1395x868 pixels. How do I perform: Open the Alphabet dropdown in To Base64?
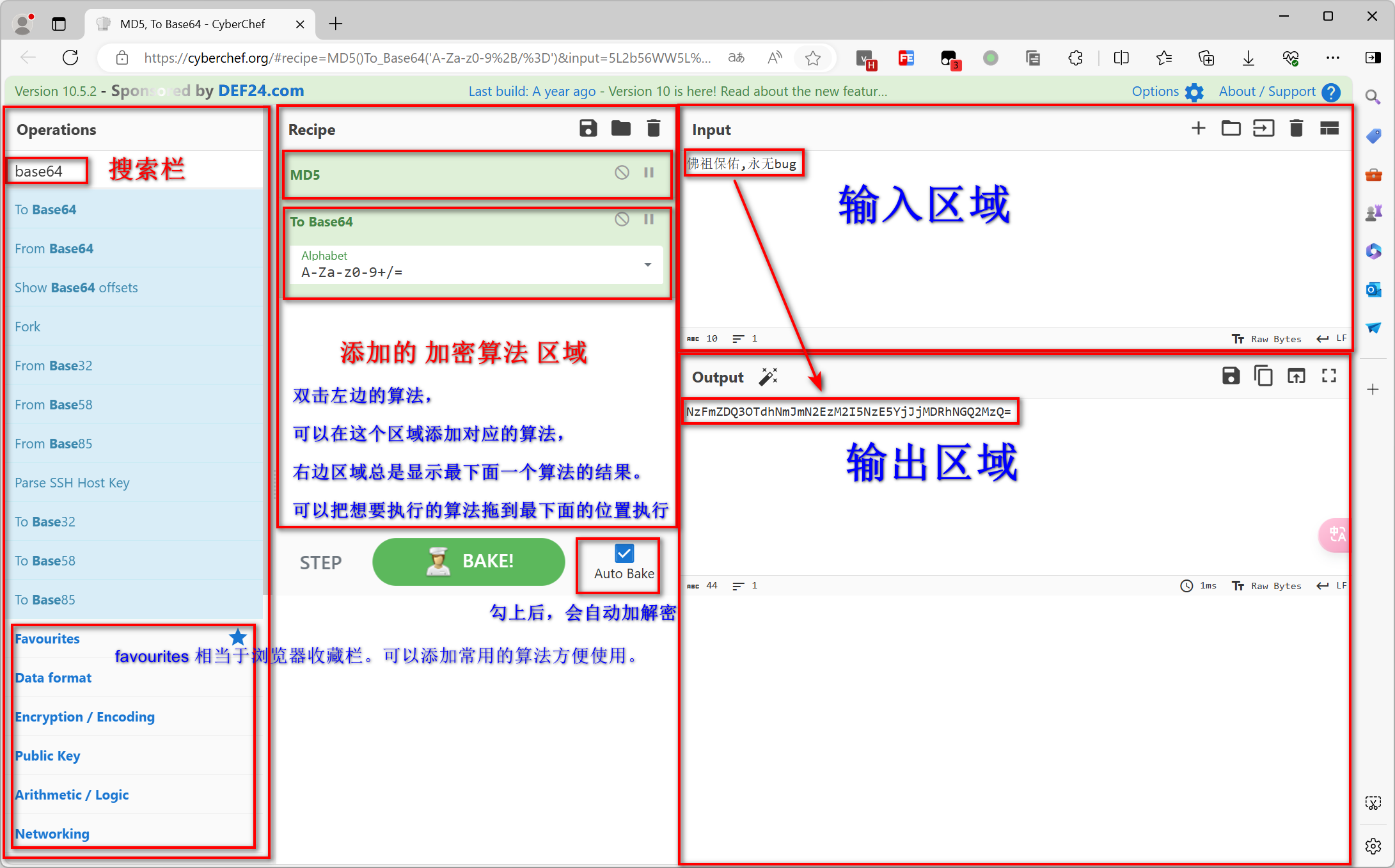(x=648, y=265)
